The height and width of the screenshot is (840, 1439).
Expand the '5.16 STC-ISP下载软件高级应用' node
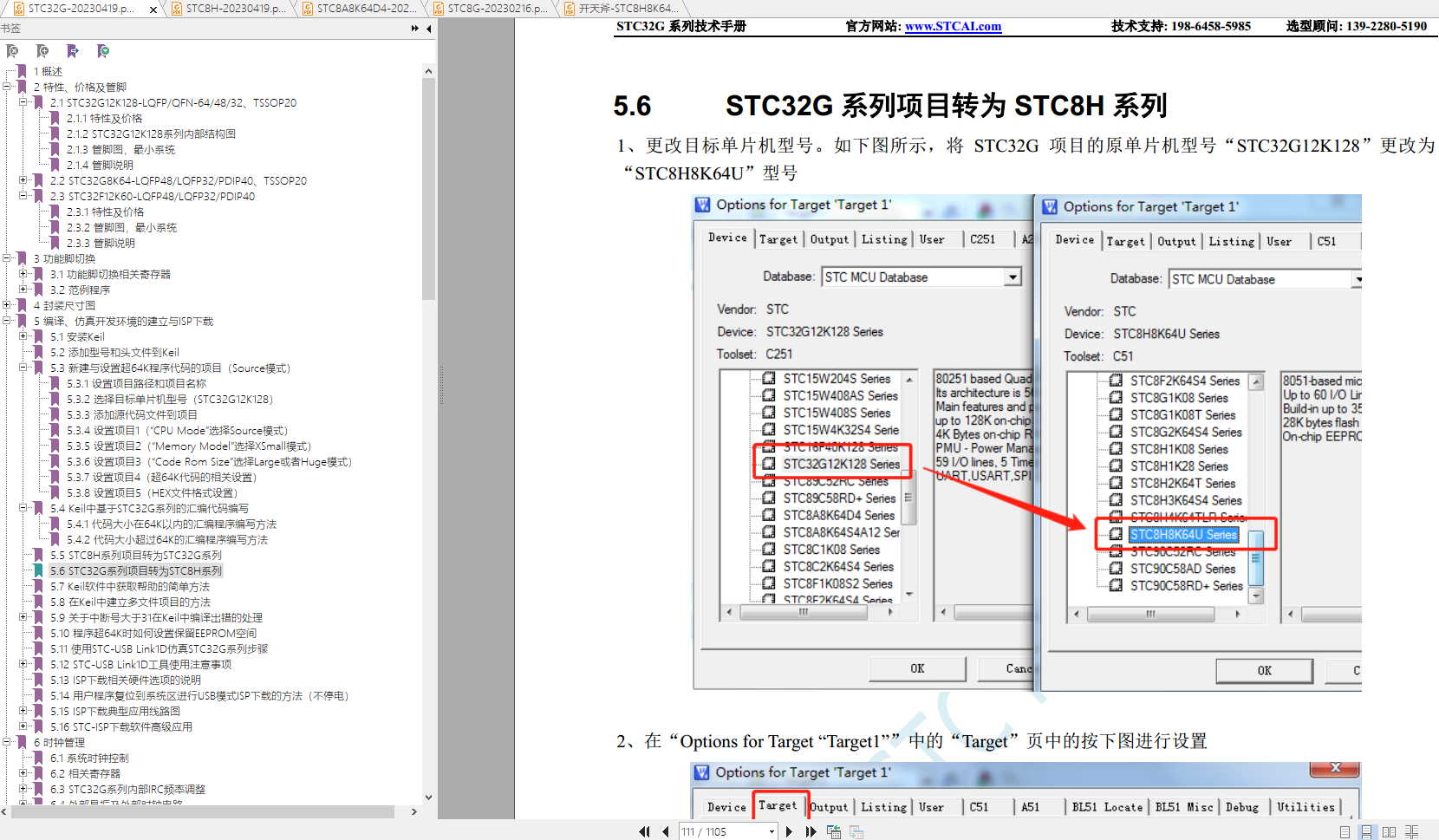23,726
